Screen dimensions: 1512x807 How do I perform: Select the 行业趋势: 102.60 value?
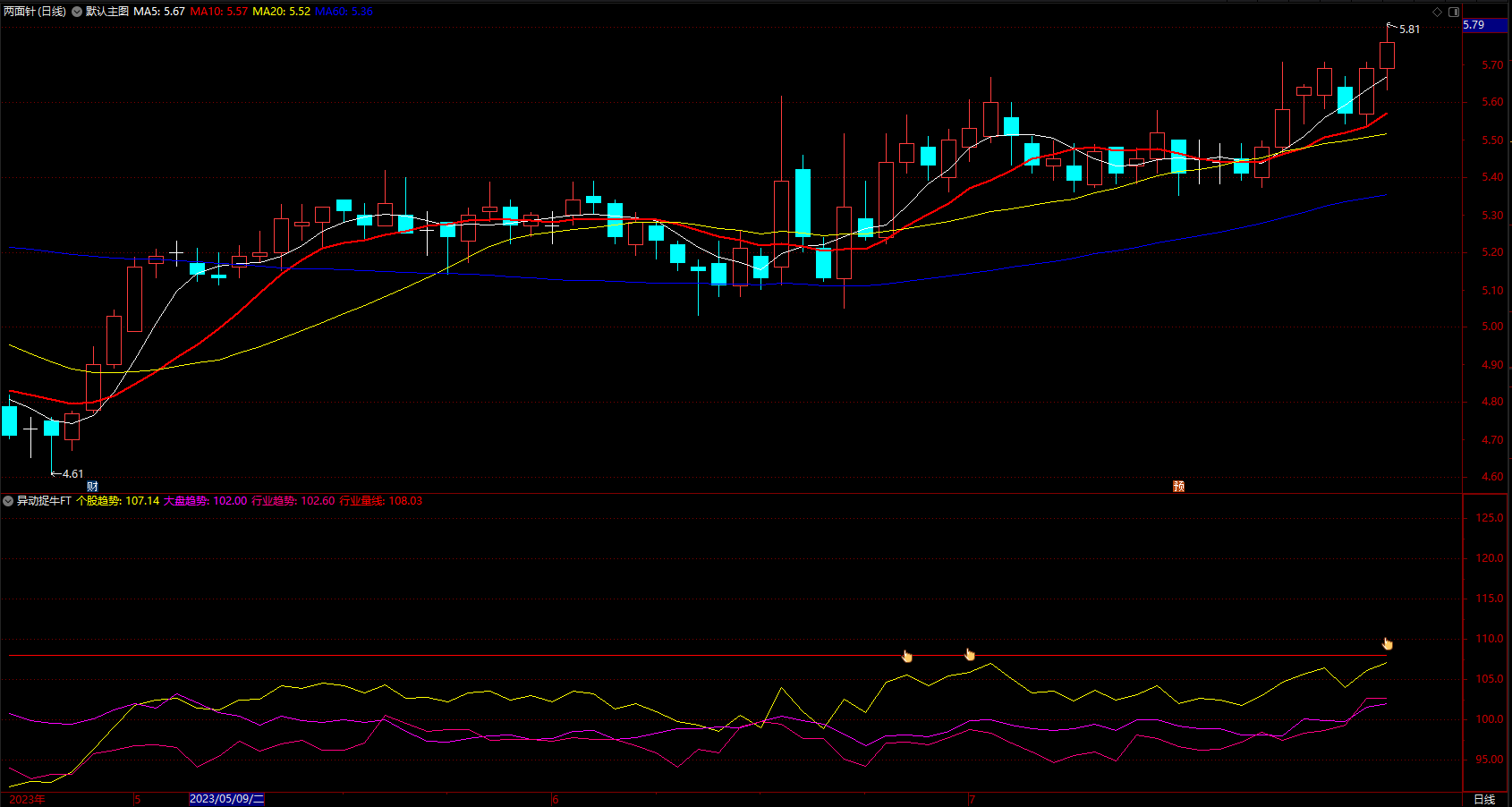point(293,501)
